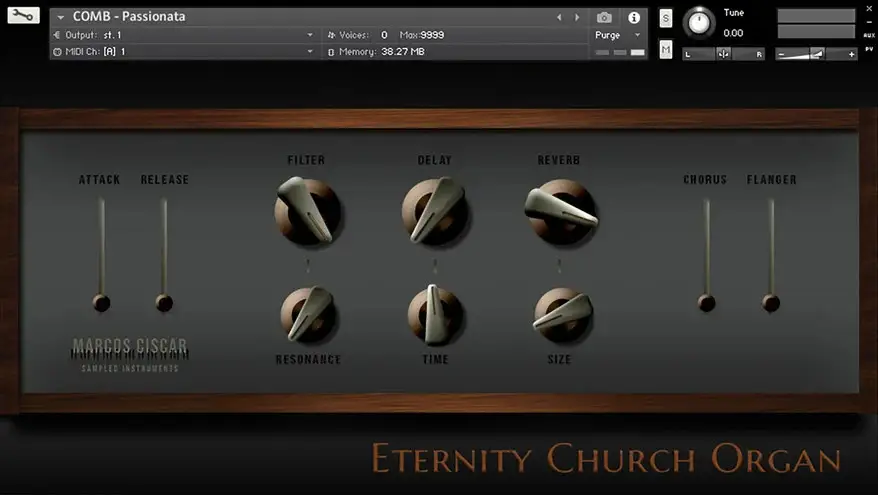Image resolution: width=878 pixels, height=495 pixels.
Task: Click the Voices count 0
Action: pyautogui.click(x=384, y=35)
